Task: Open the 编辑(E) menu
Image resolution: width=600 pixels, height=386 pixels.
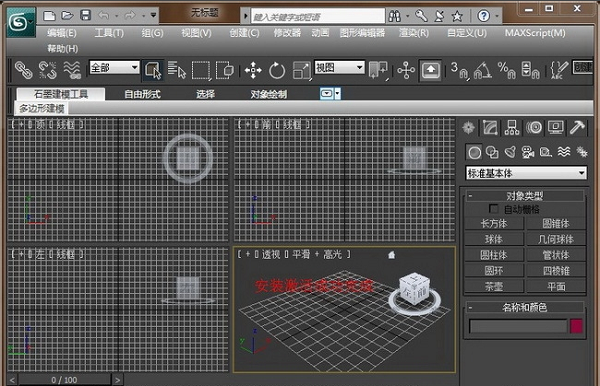Action: tap(62, 33)
